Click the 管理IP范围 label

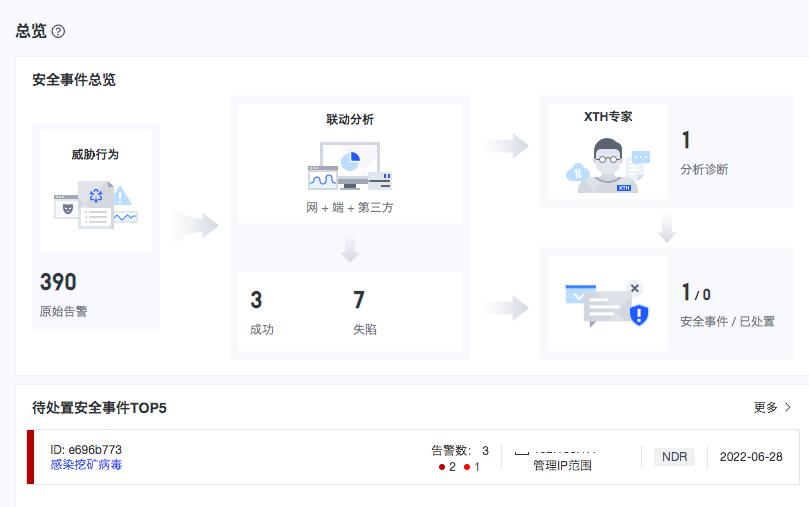(x=562, y=465)
